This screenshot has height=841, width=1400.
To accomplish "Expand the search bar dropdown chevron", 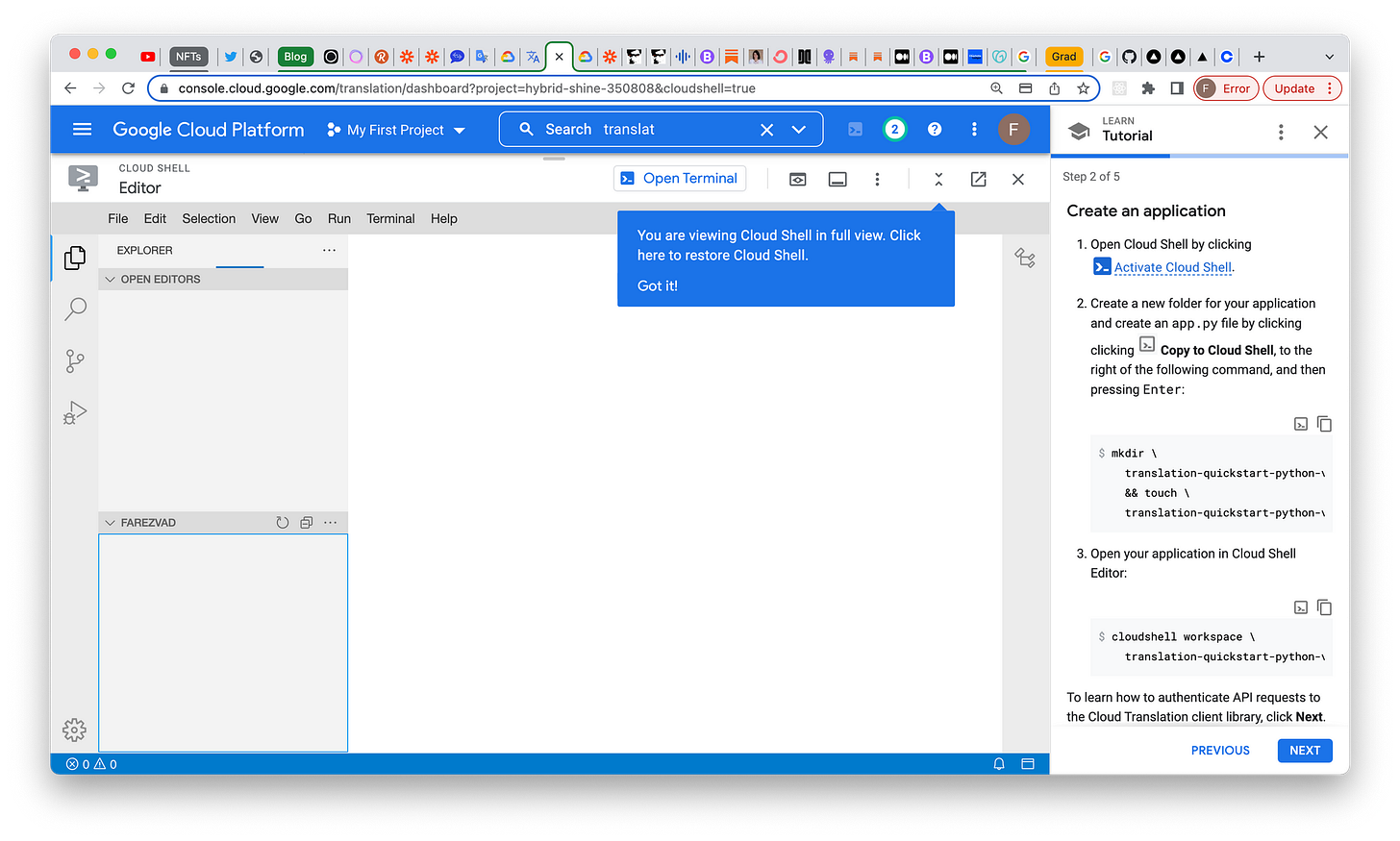I will 798,130.
